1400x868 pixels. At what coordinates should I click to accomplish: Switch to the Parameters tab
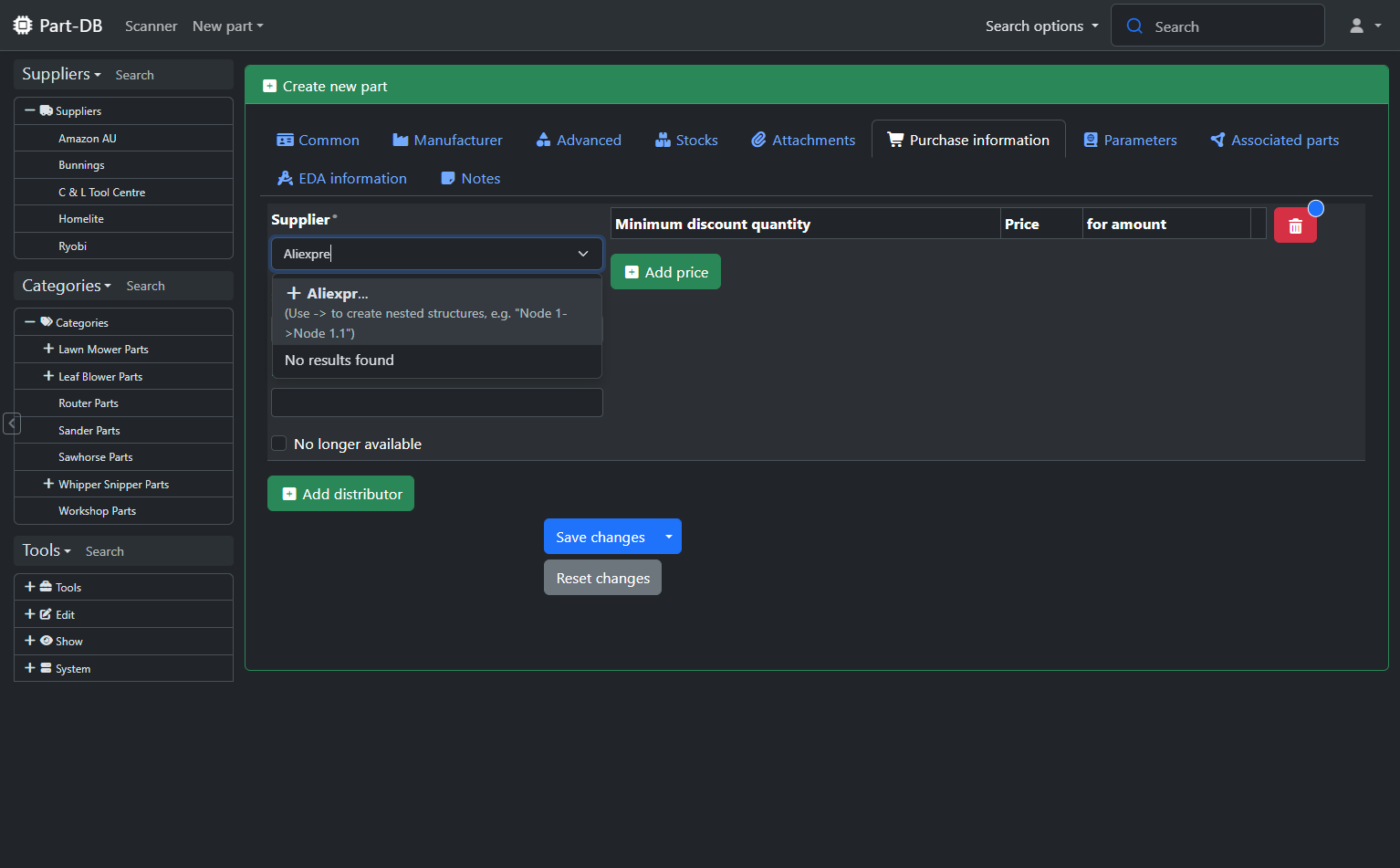1130,140
